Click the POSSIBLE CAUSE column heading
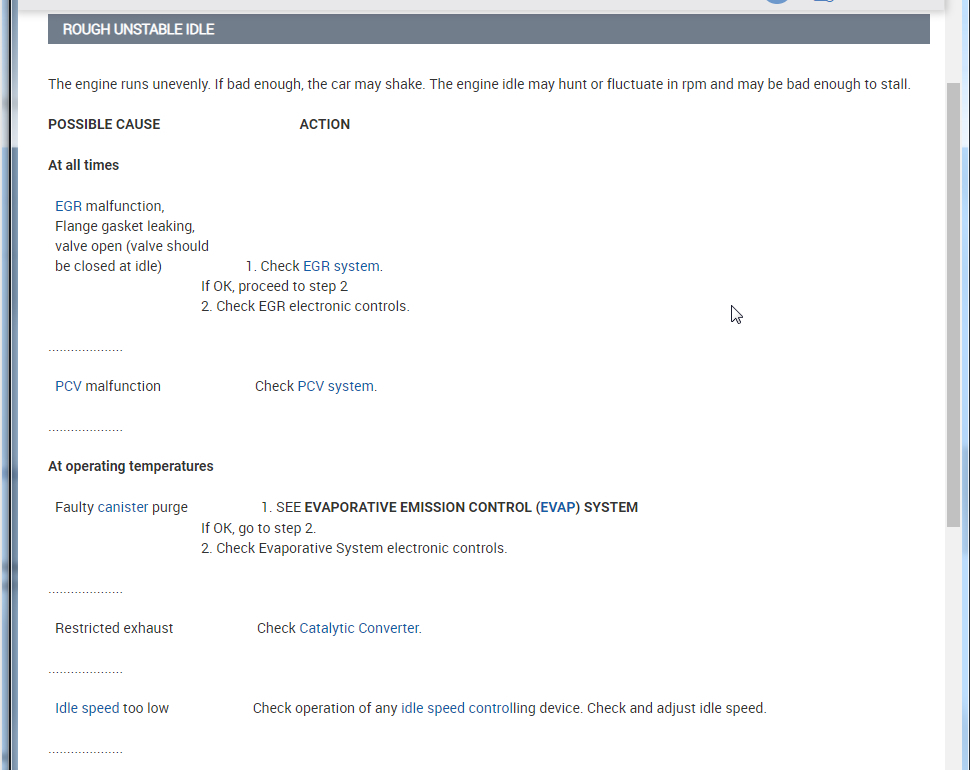This screenshot has width=970, height=770. click(104, 124)
